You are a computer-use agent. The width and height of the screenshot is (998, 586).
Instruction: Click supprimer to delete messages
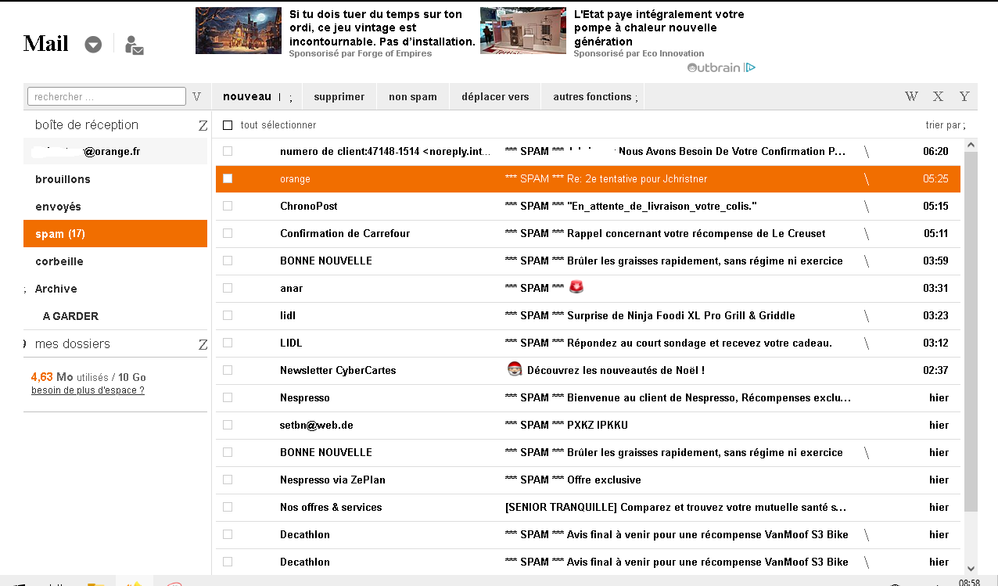339,97
